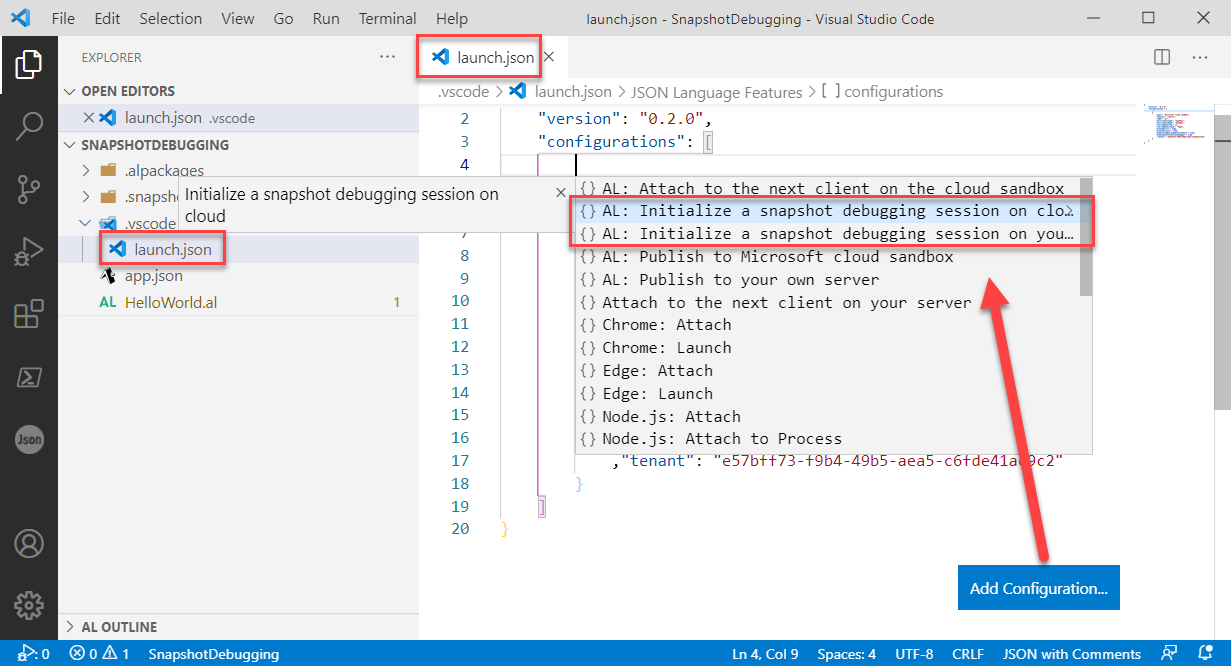The width and height of the screenshot is (1231, 666).
Task: Expand the AL Outline section
Action: (69, 627)
